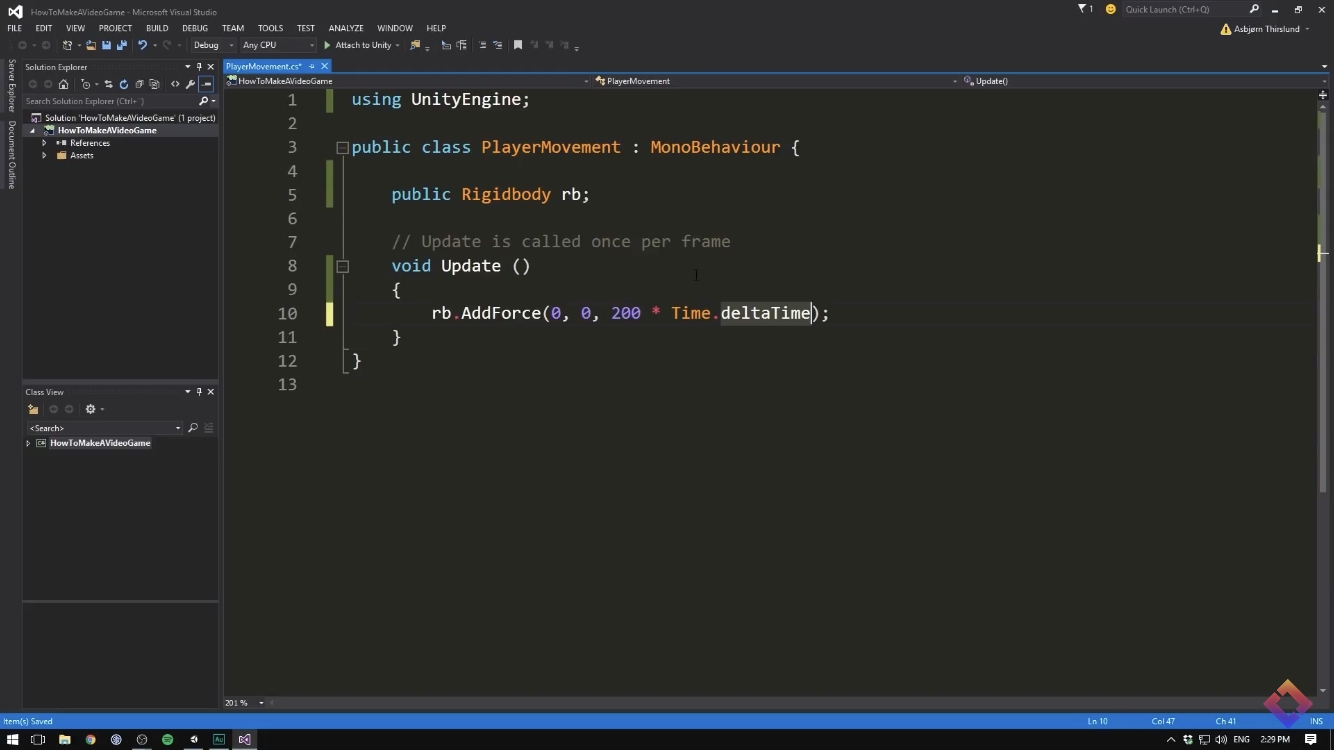Expand the Assets folder node
The image size is (1334, 750).
point(44,155)
